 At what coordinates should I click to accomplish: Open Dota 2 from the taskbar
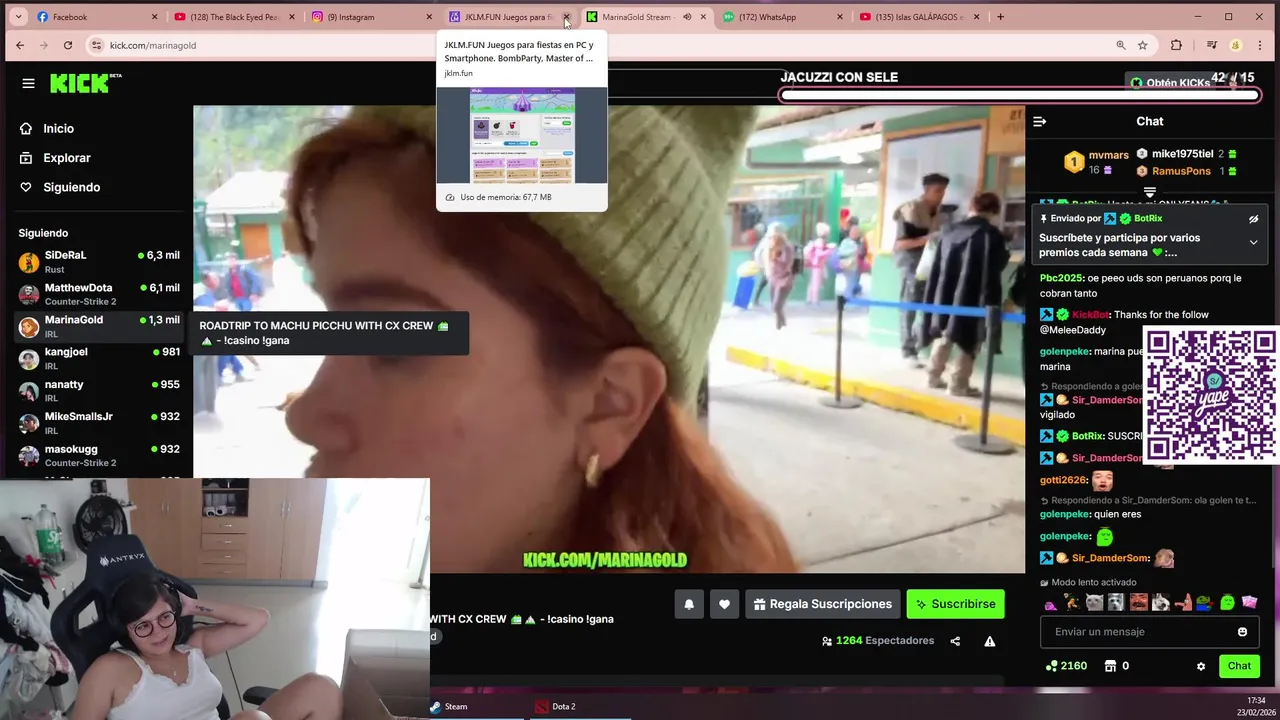[x=556, y=706]
